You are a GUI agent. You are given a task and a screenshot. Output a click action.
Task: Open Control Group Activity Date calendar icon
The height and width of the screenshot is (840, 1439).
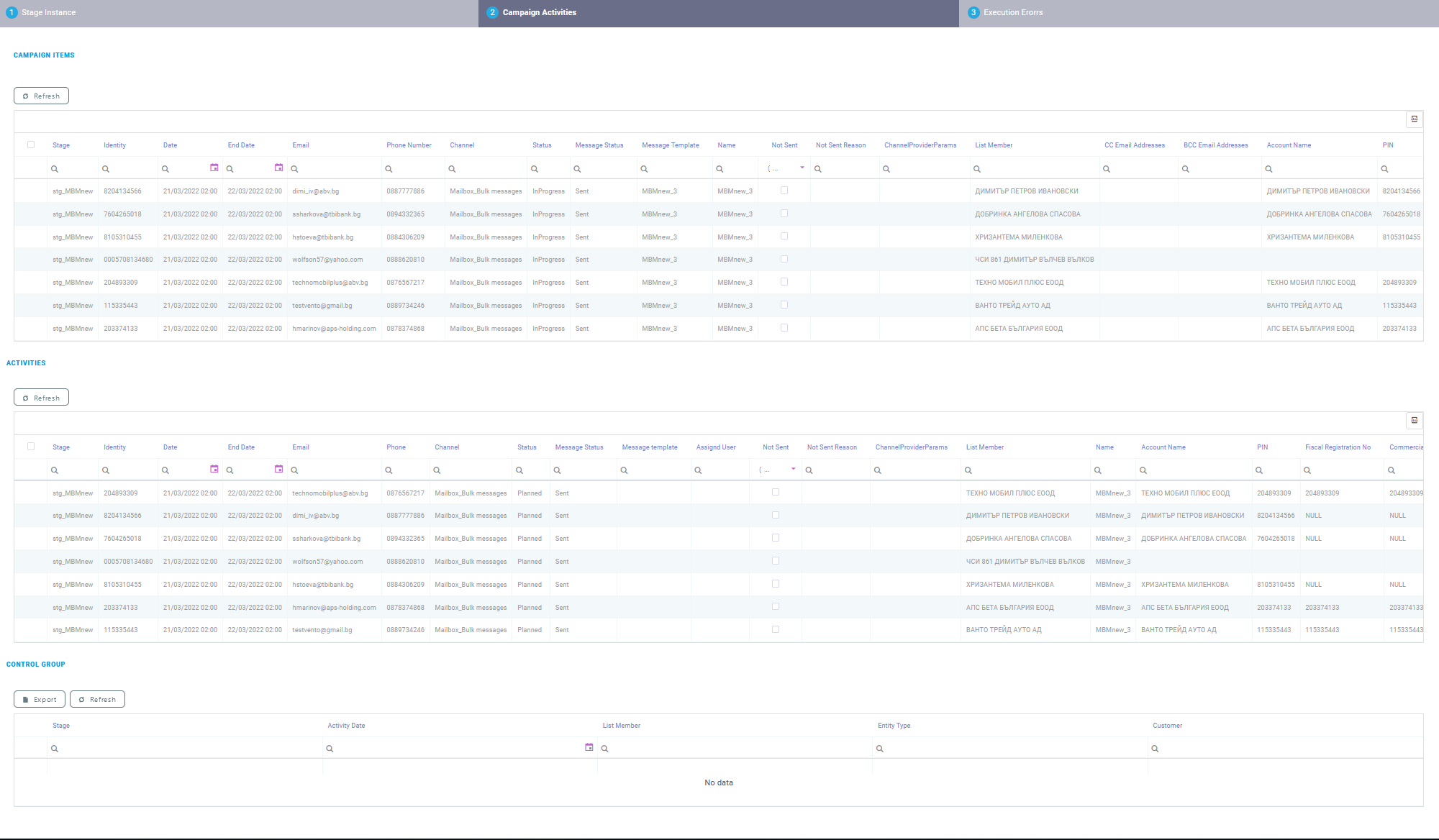tap(589, 747)
